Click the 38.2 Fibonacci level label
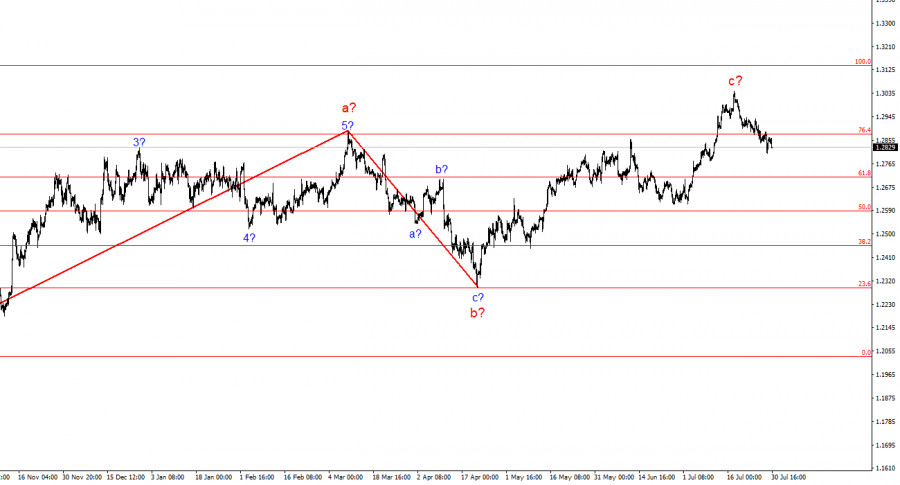This screenshot has width=900, height=485. pos(864,242)
